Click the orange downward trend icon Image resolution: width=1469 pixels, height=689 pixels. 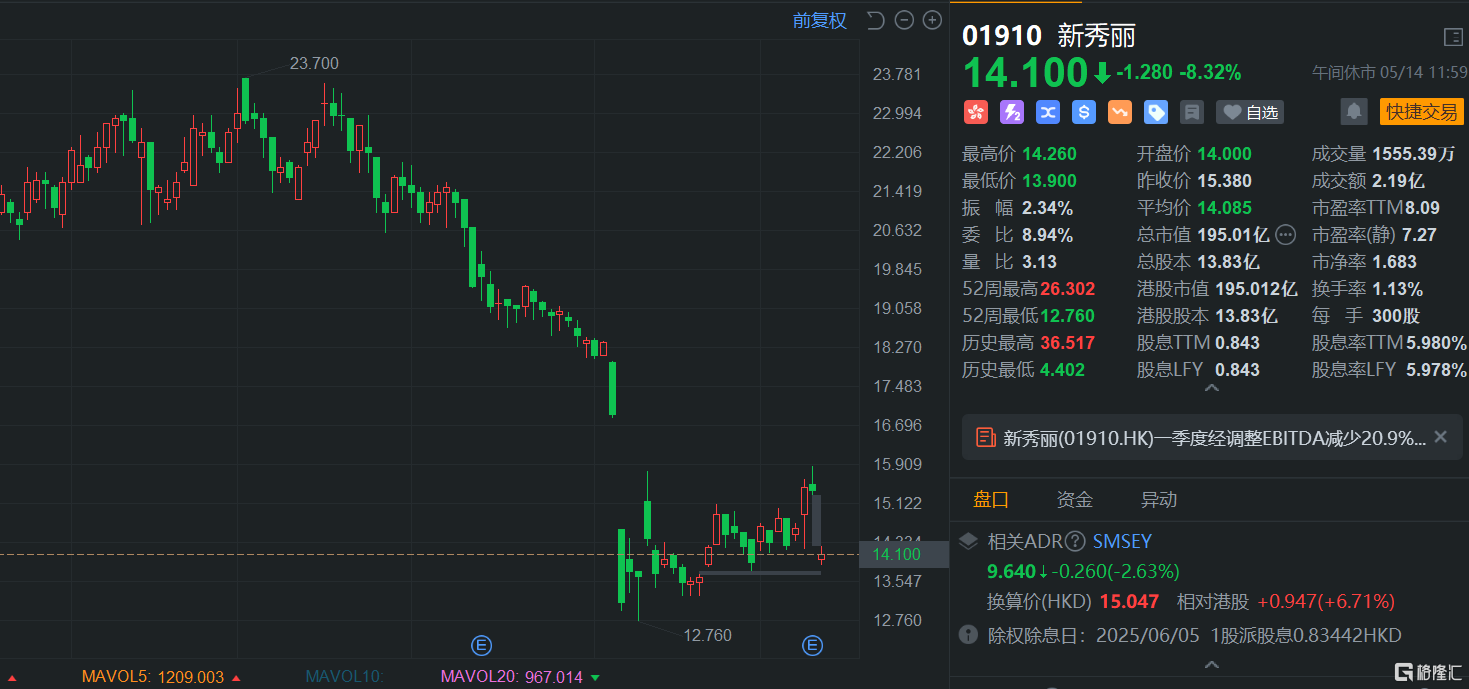point(1119,112)
